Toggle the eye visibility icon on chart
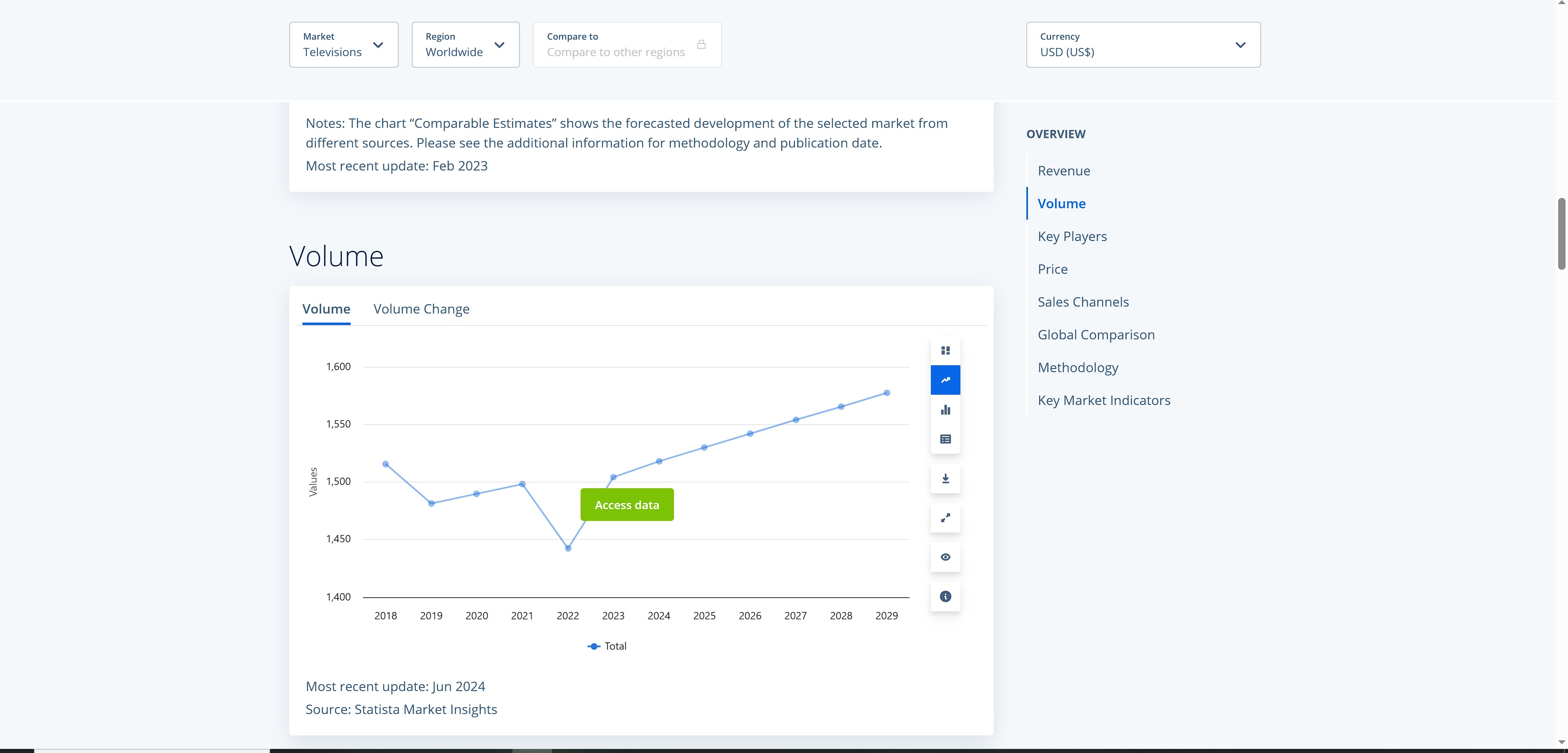The height and width of the screenshot is (753, 1568). (x=945, y=557)
